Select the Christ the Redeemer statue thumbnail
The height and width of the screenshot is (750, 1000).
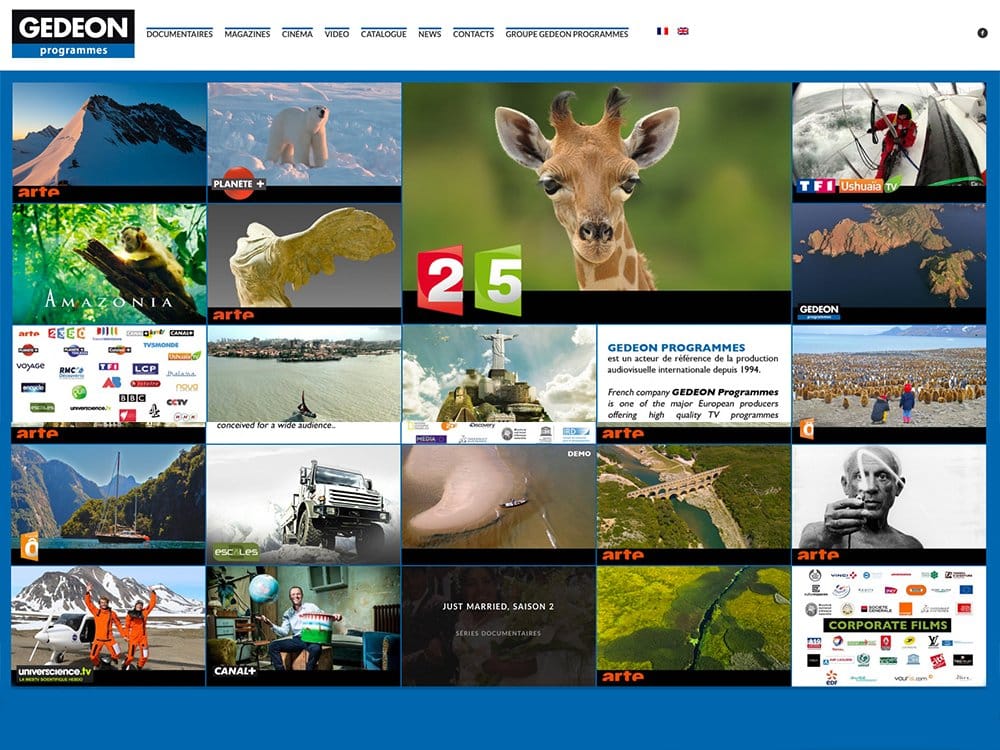(498, 383)
